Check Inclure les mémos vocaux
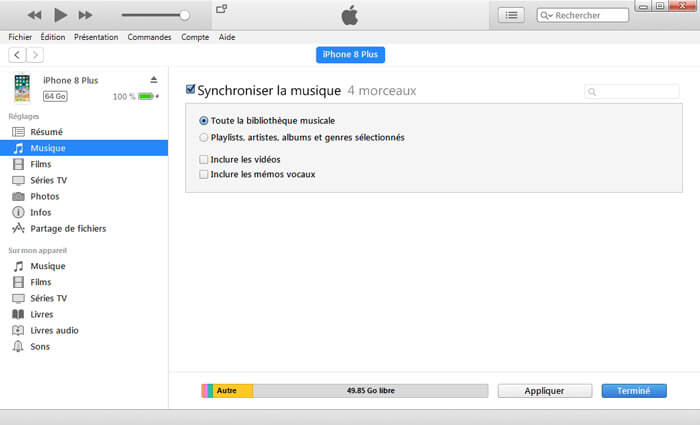 coord(204,174)
